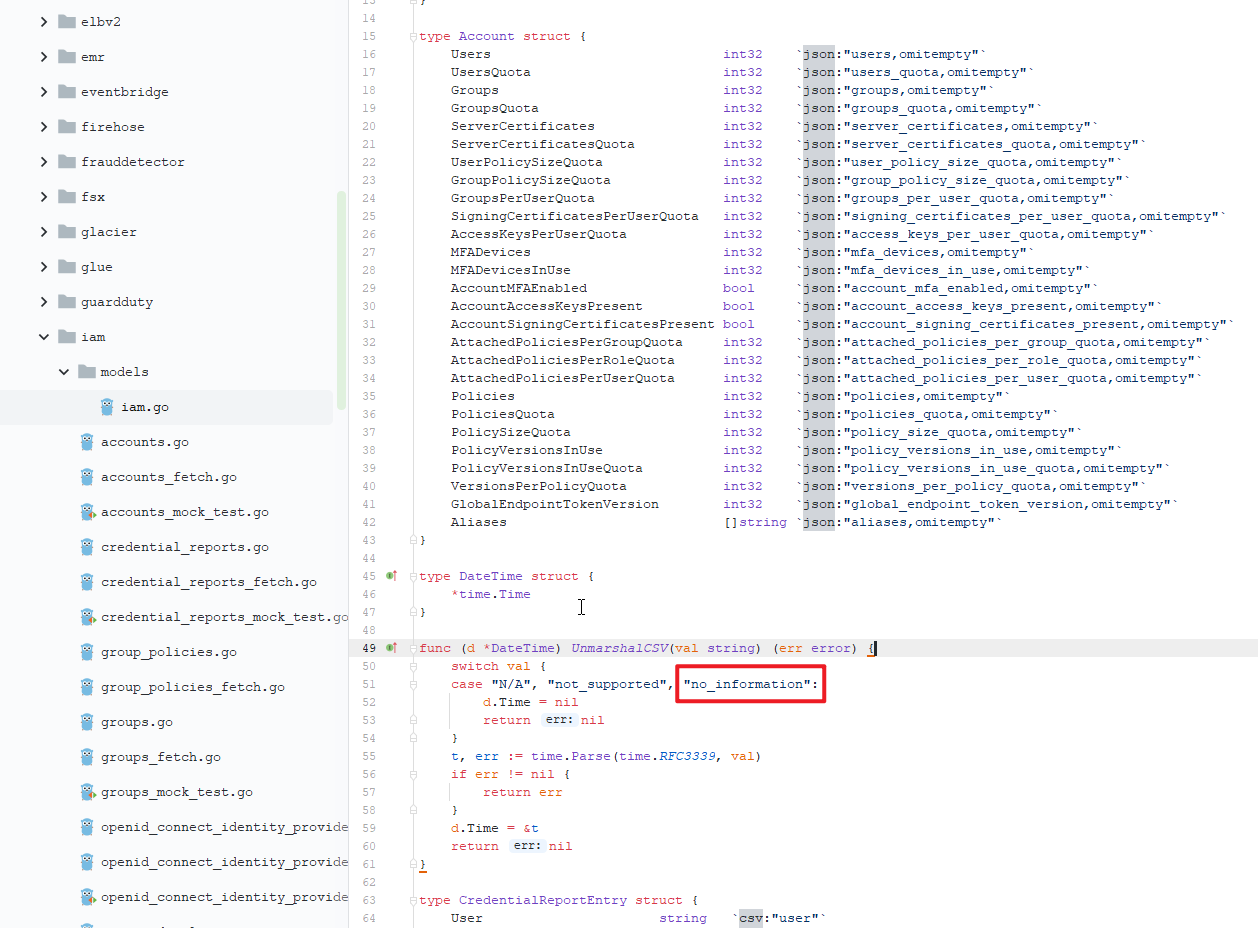Open accounts.go from the file tree

[145, 442]
